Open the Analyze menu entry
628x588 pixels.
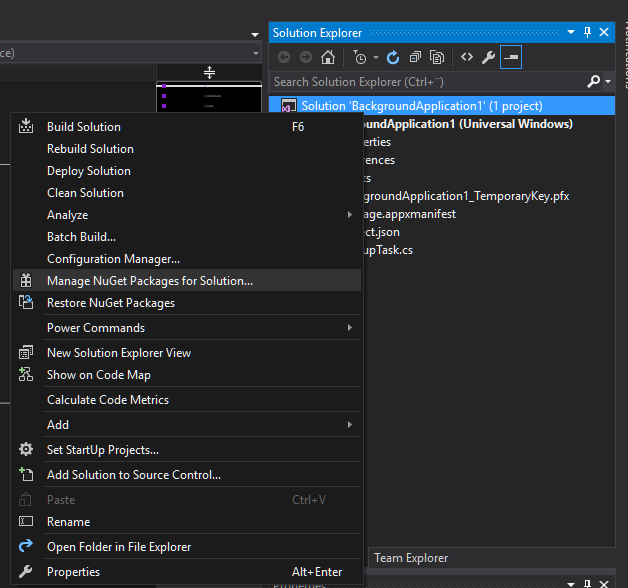(187, 215)
